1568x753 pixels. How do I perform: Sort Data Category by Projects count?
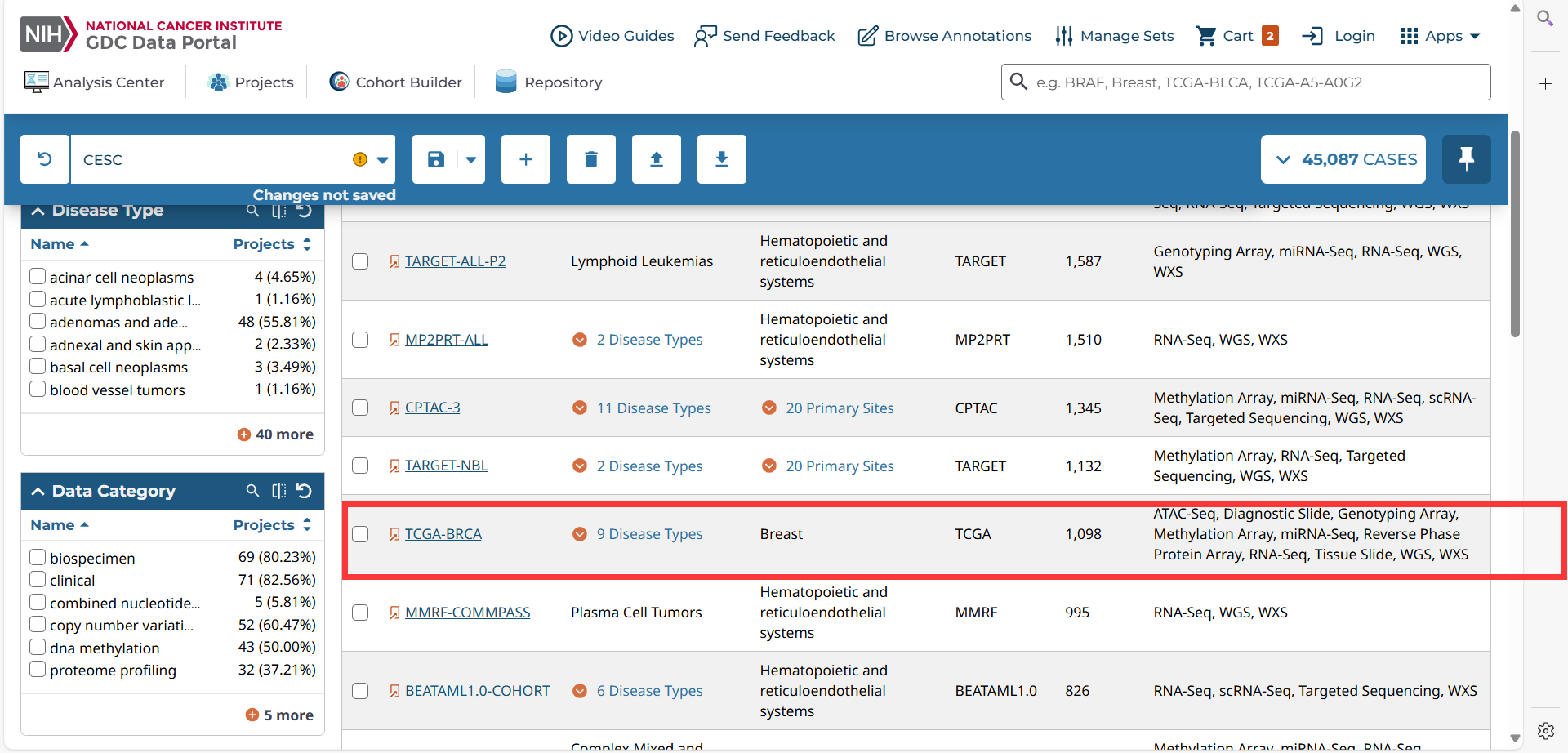tap(273, 525)
